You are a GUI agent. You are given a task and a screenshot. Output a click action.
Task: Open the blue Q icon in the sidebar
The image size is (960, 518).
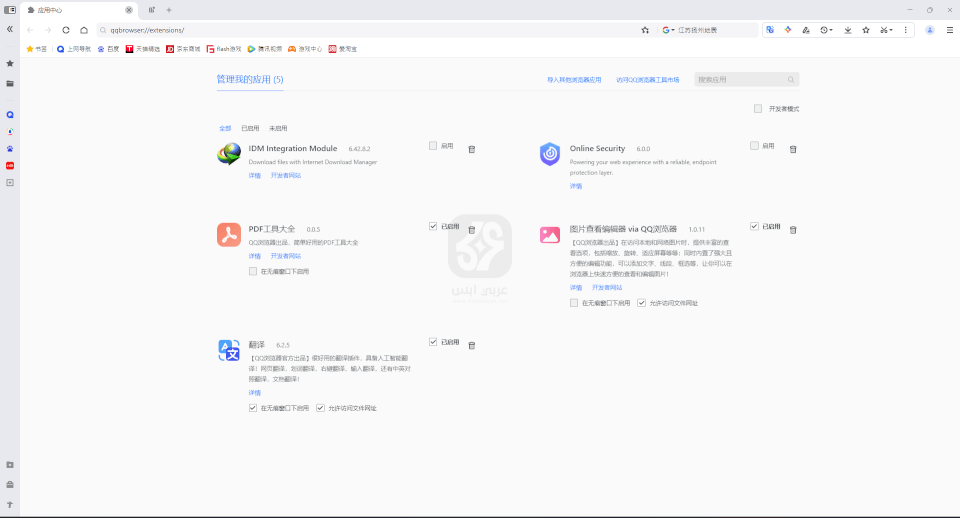(x=10, y=114)
